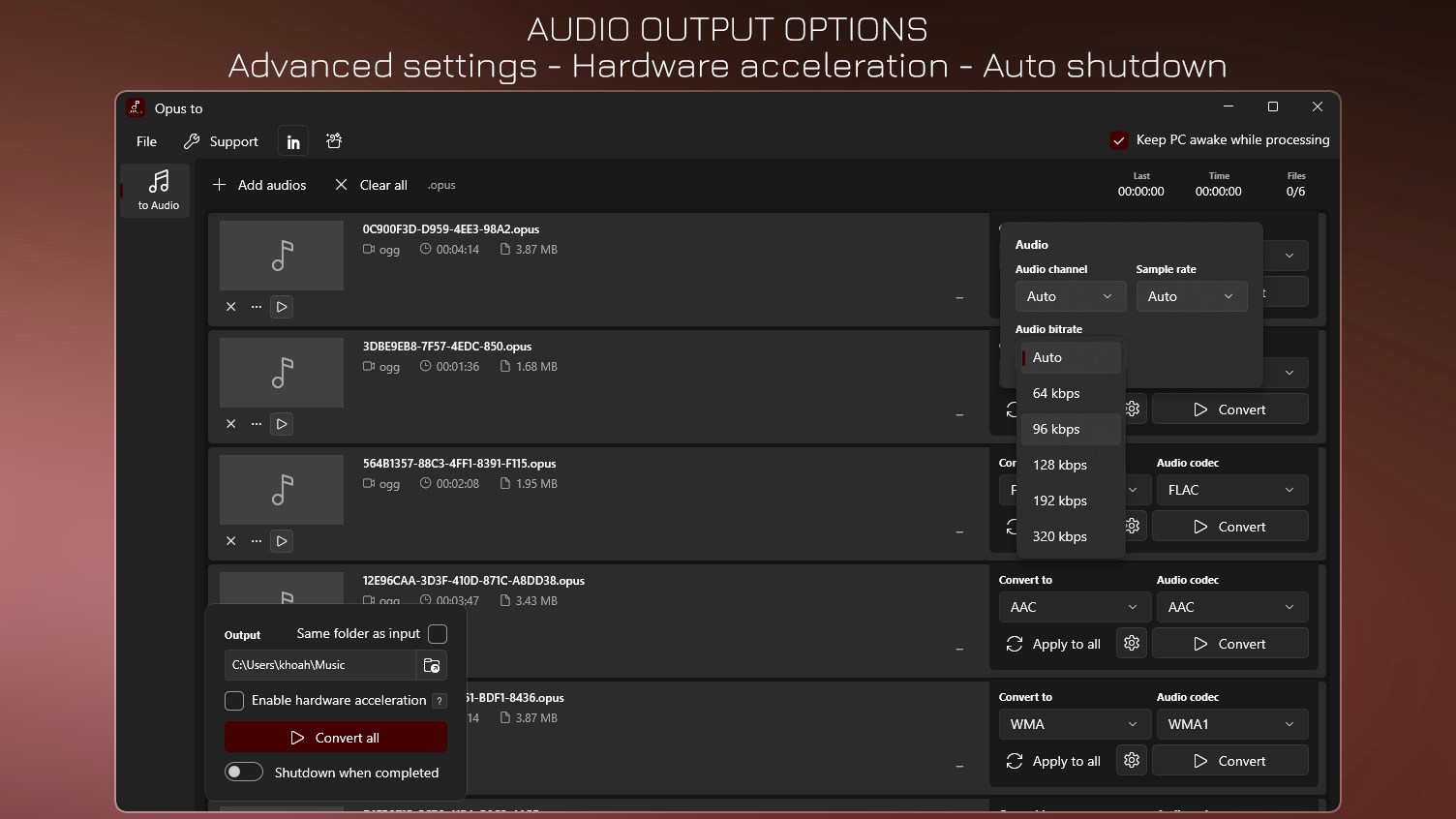Click the more apps icon beside LinkedIn
1456x819 pixels.
click(x=334, y=141)
